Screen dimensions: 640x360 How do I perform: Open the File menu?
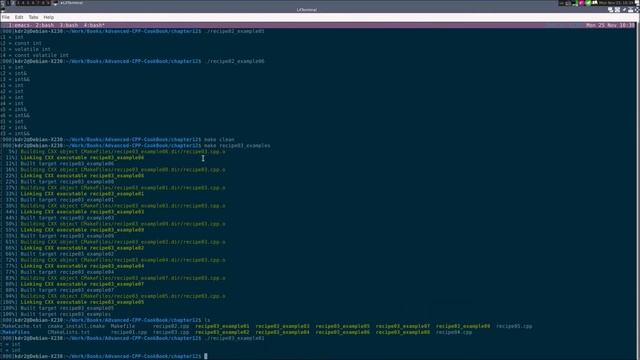pos(6,17)
